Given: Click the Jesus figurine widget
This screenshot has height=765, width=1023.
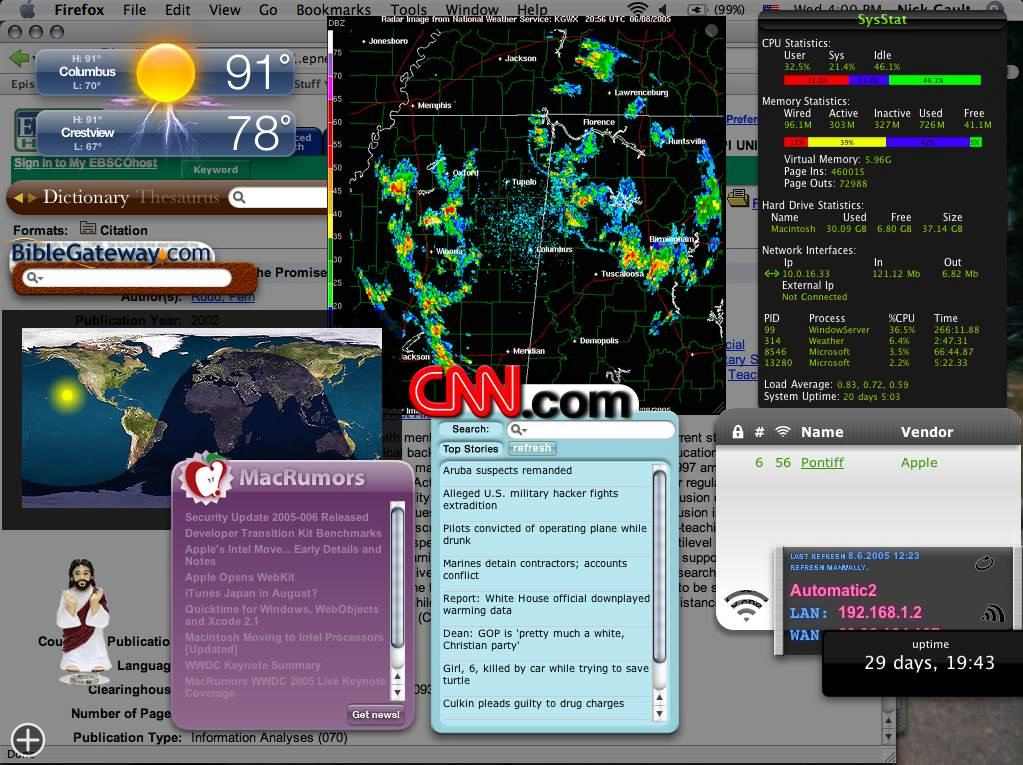Looking at the screenshot, I should pyautogui.click(x=83, y=620).
